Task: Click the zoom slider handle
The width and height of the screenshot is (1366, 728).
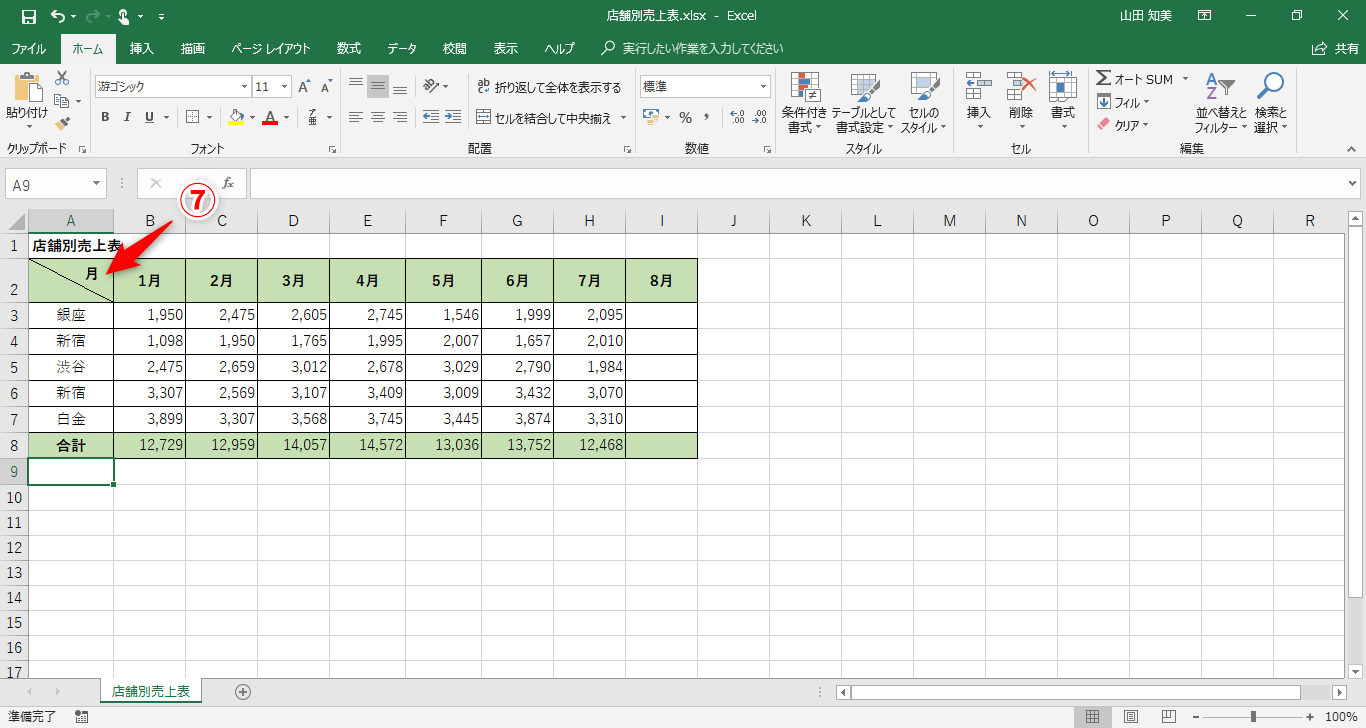Action: (x=1253, y=716)
